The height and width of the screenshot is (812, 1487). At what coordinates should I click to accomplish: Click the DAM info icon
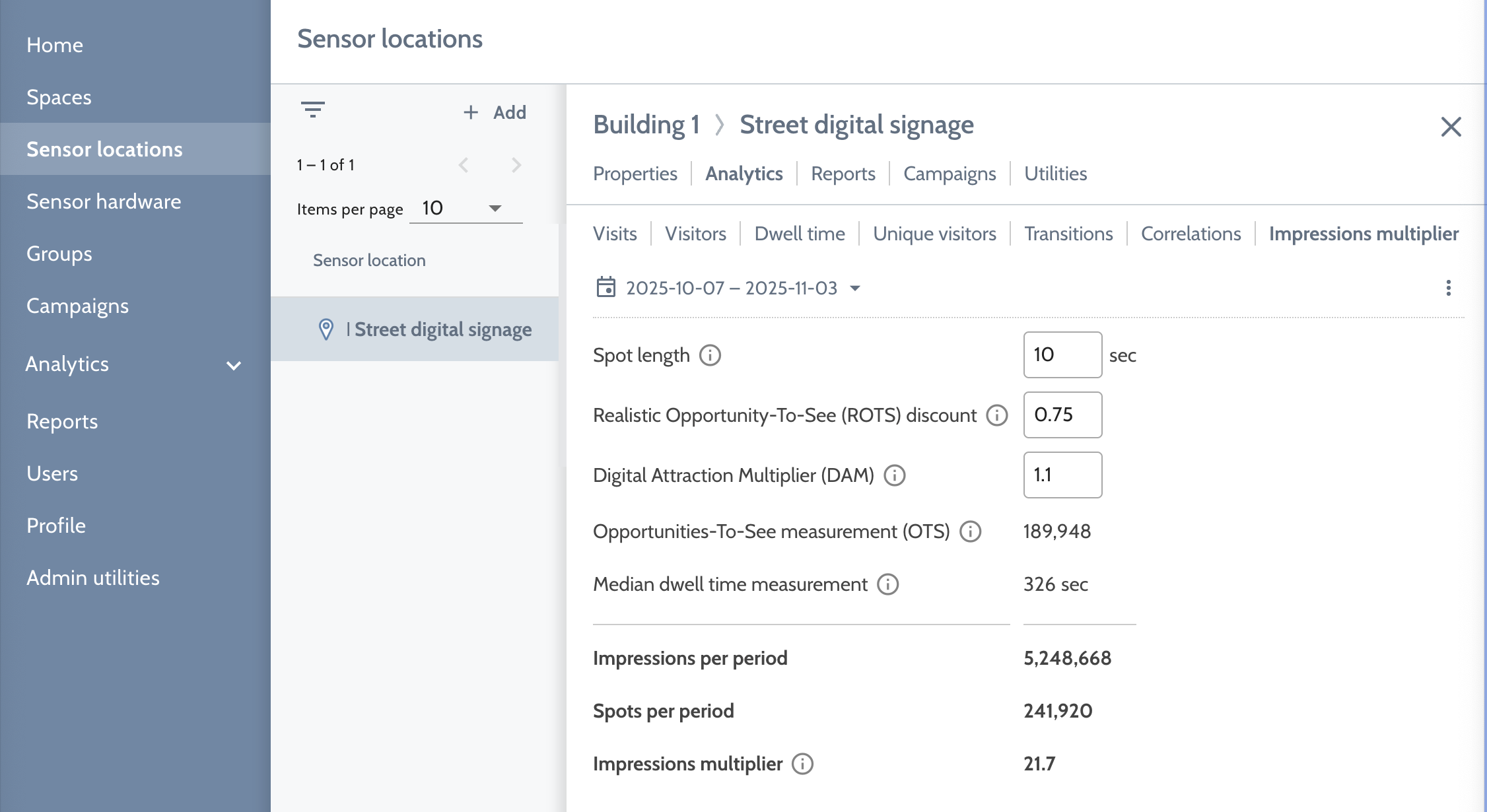pyautogui.click(x=894, y=475)
